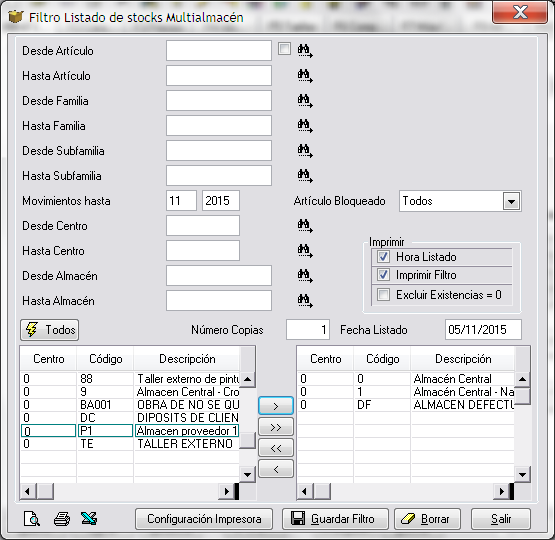The width and height of the screenshot is (555, 540).
Task: Click binoculars lookup for Hasta Familia
Action: (305, 126)
